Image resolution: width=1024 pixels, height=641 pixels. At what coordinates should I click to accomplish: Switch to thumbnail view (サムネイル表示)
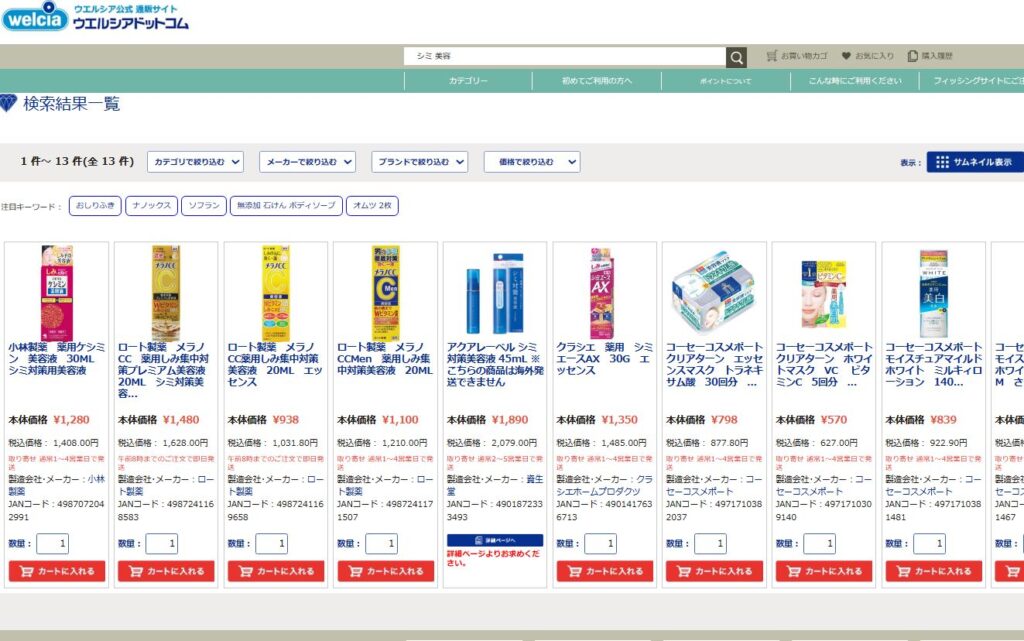(x=974, y=162)
